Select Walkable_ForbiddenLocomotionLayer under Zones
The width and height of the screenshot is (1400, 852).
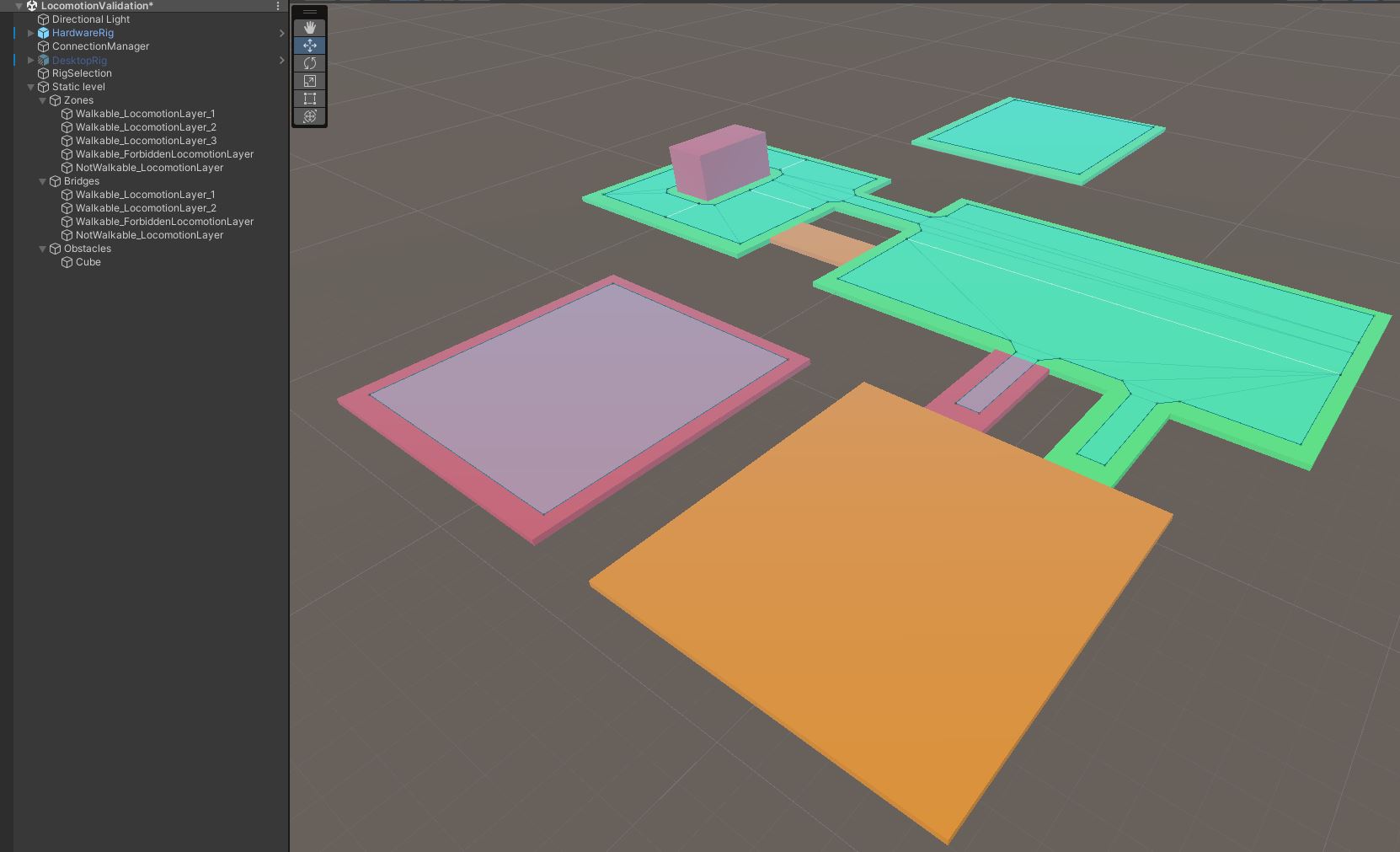pos(164,154)
